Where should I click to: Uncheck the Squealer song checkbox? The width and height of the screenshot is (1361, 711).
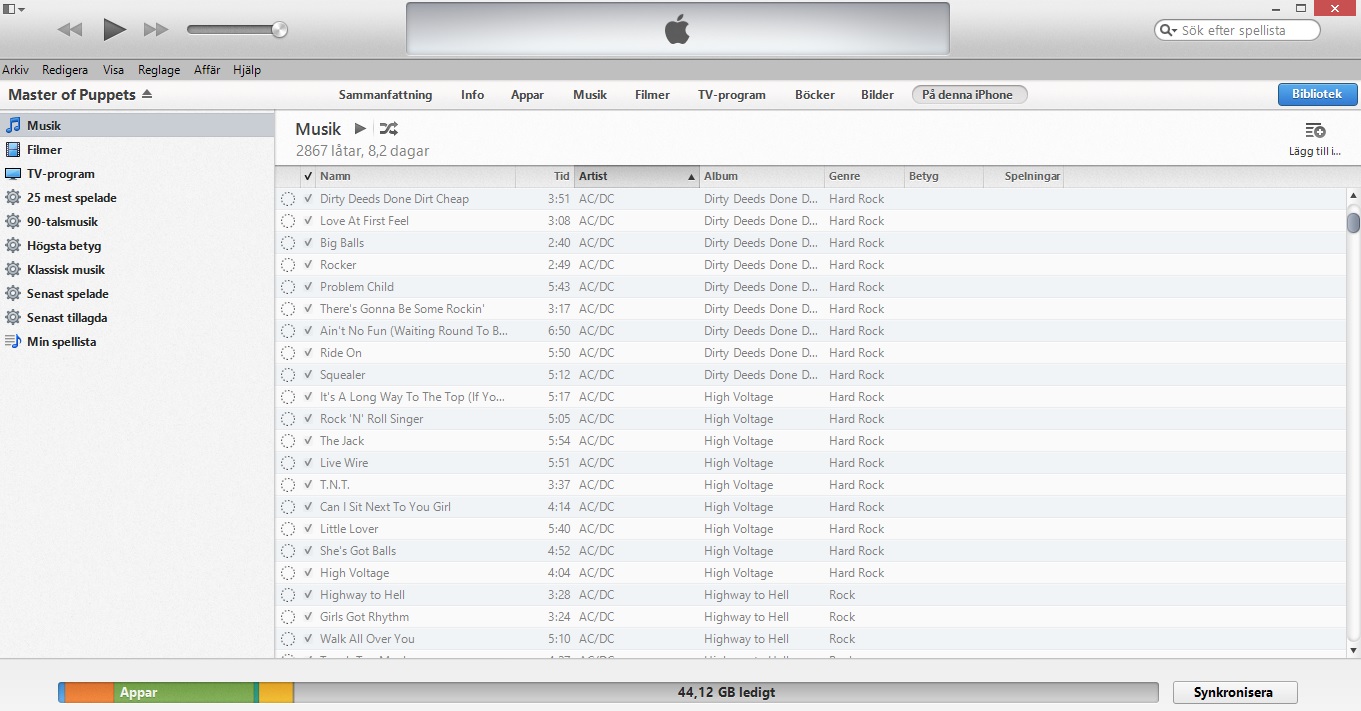[x=308, y=375]
